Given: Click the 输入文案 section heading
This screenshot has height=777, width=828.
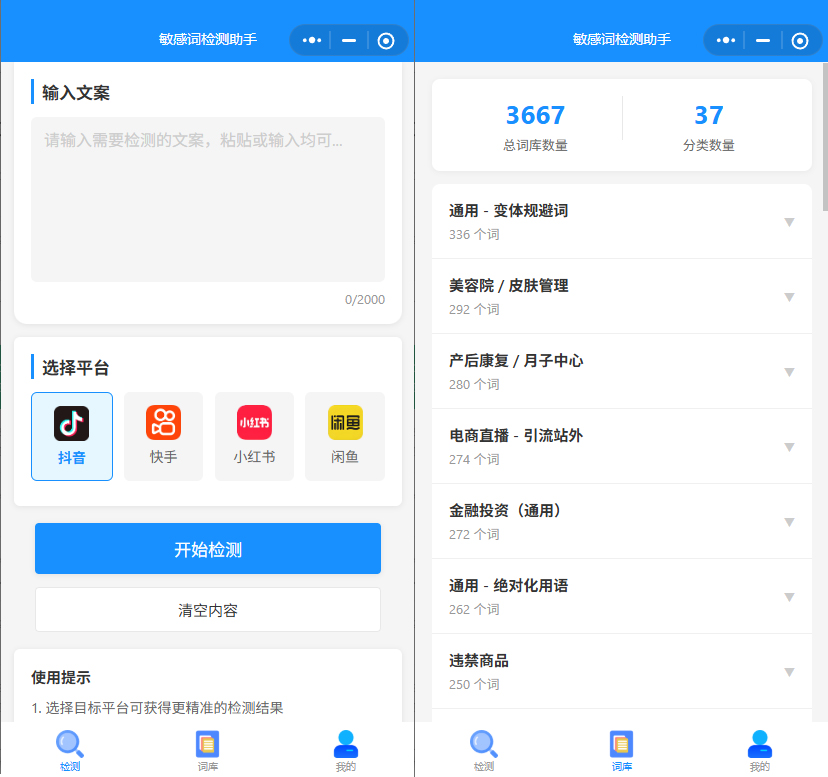Looking at the screenshot, I should point(76,92).
